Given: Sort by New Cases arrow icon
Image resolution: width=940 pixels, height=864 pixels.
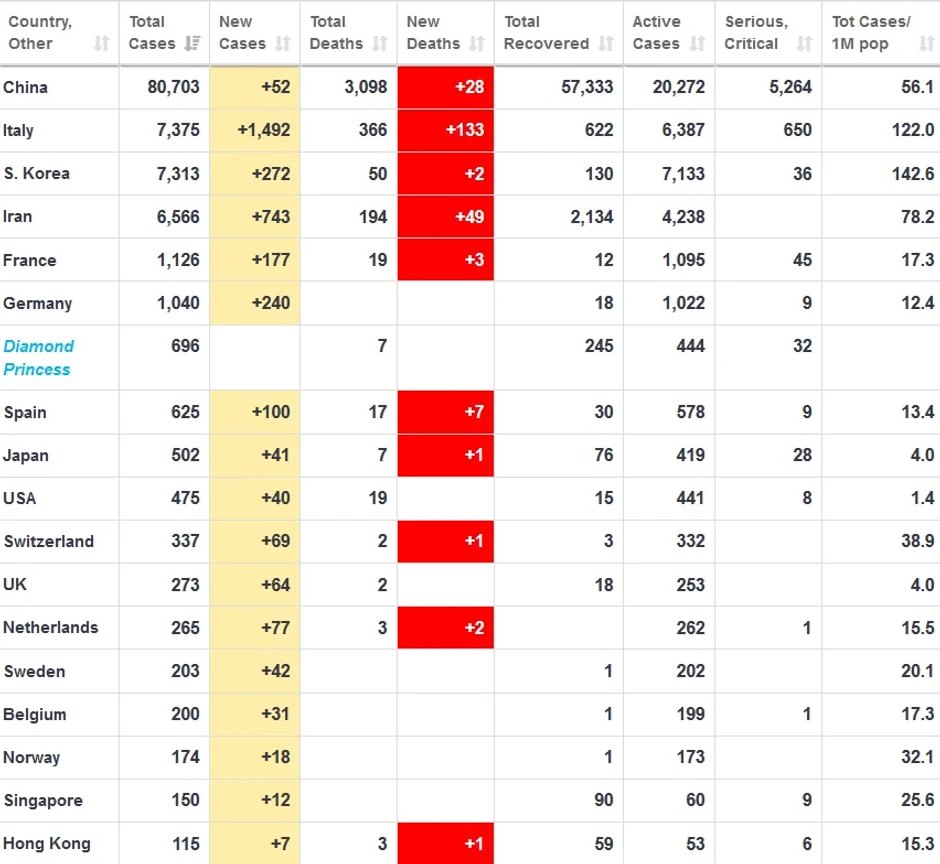Looking at the screenshot, I should (283, 44).
